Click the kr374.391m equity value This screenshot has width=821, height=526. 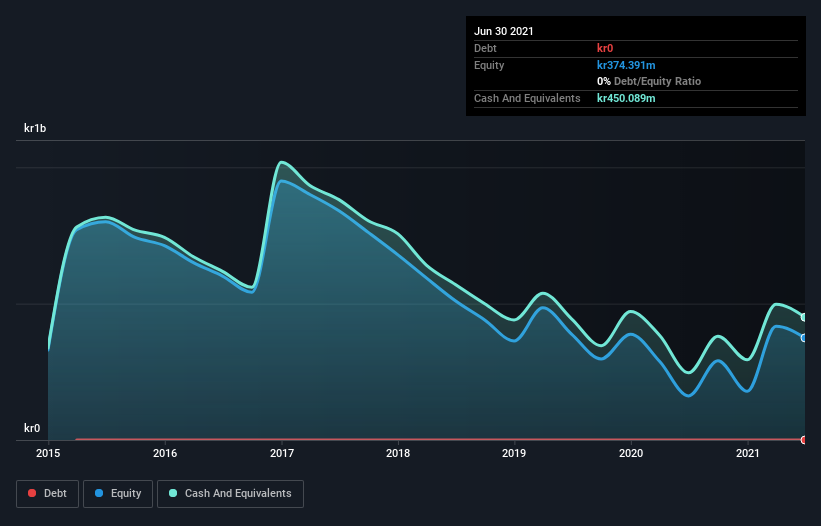point(626,65)
